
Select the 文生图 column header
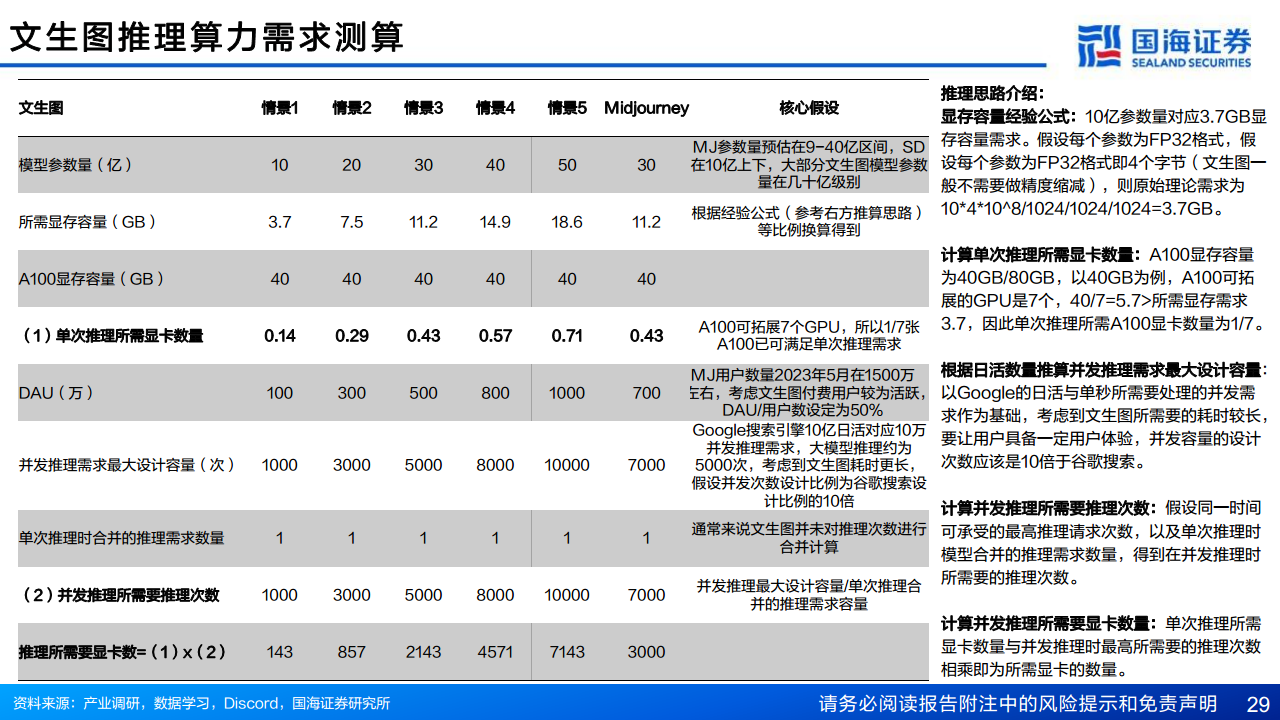pyautogui.click(x=41, y=108)
